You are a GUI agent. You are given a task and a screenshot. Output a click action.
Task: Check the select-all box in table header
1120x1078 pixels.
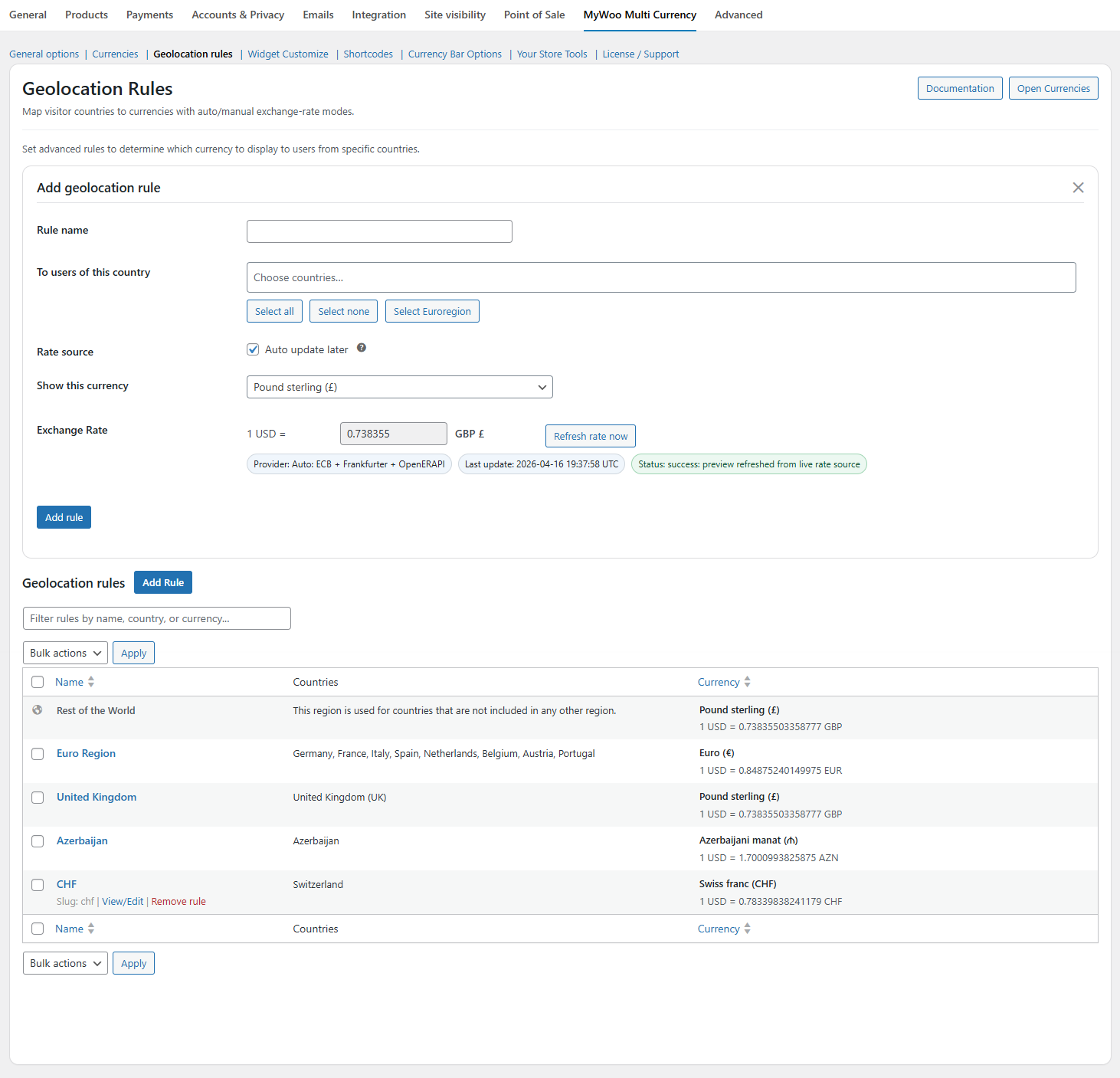click(38, 682)
